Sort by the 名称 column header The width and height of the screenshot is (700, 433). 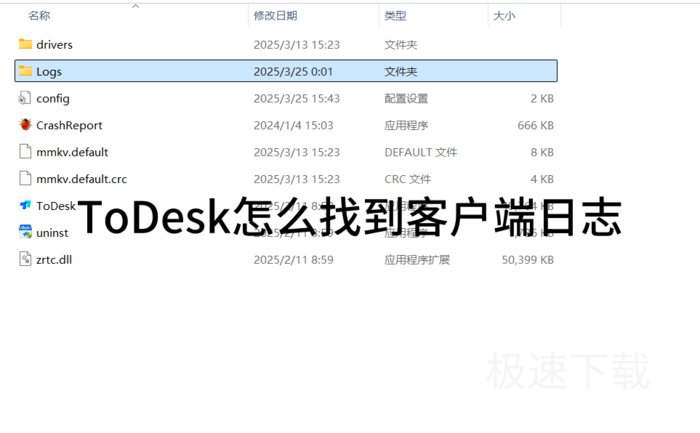39,16
